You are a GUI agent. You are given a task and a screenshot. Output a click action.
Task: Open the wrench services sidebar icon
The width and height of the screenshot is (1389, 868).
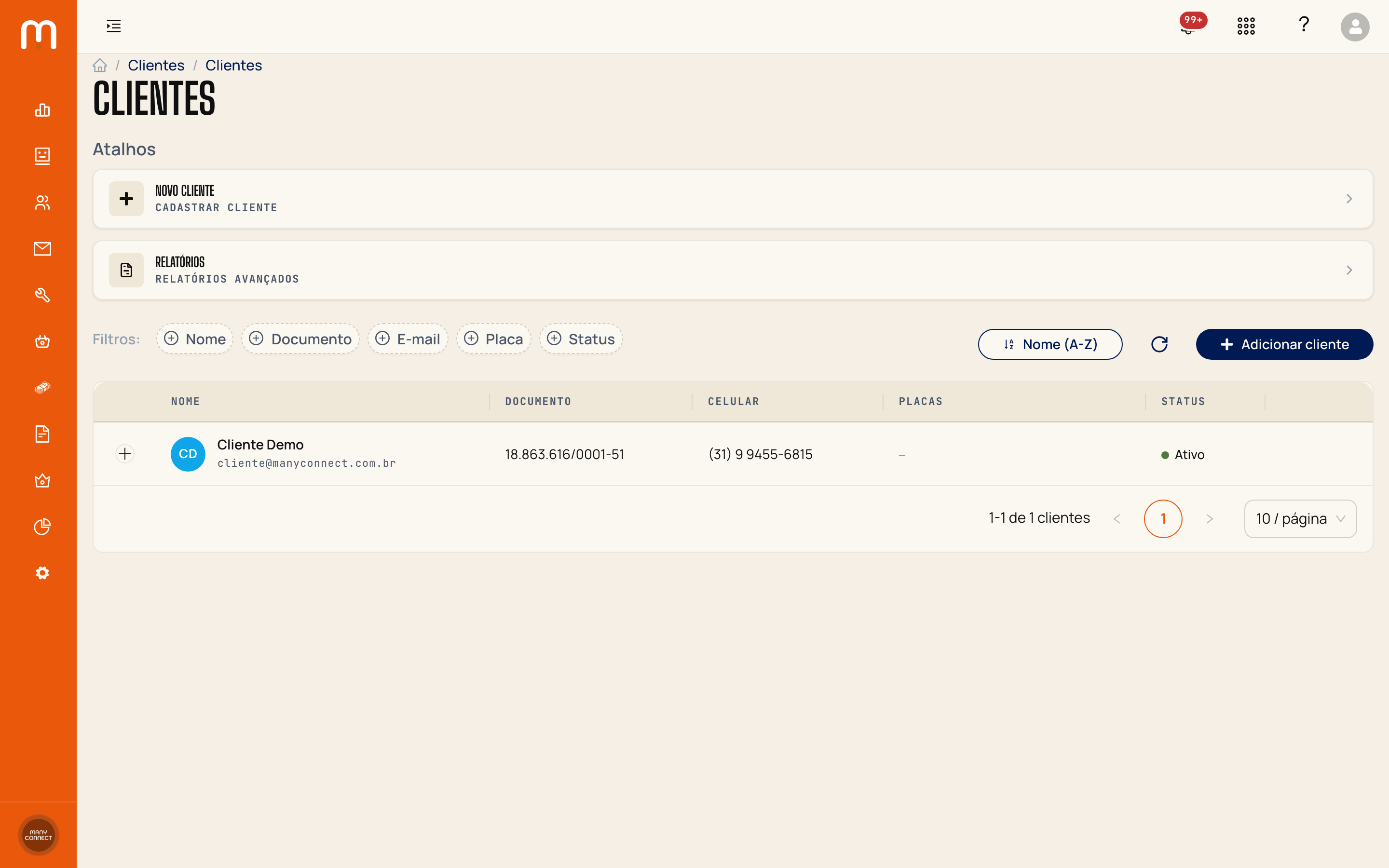click(x=42, y=295)
